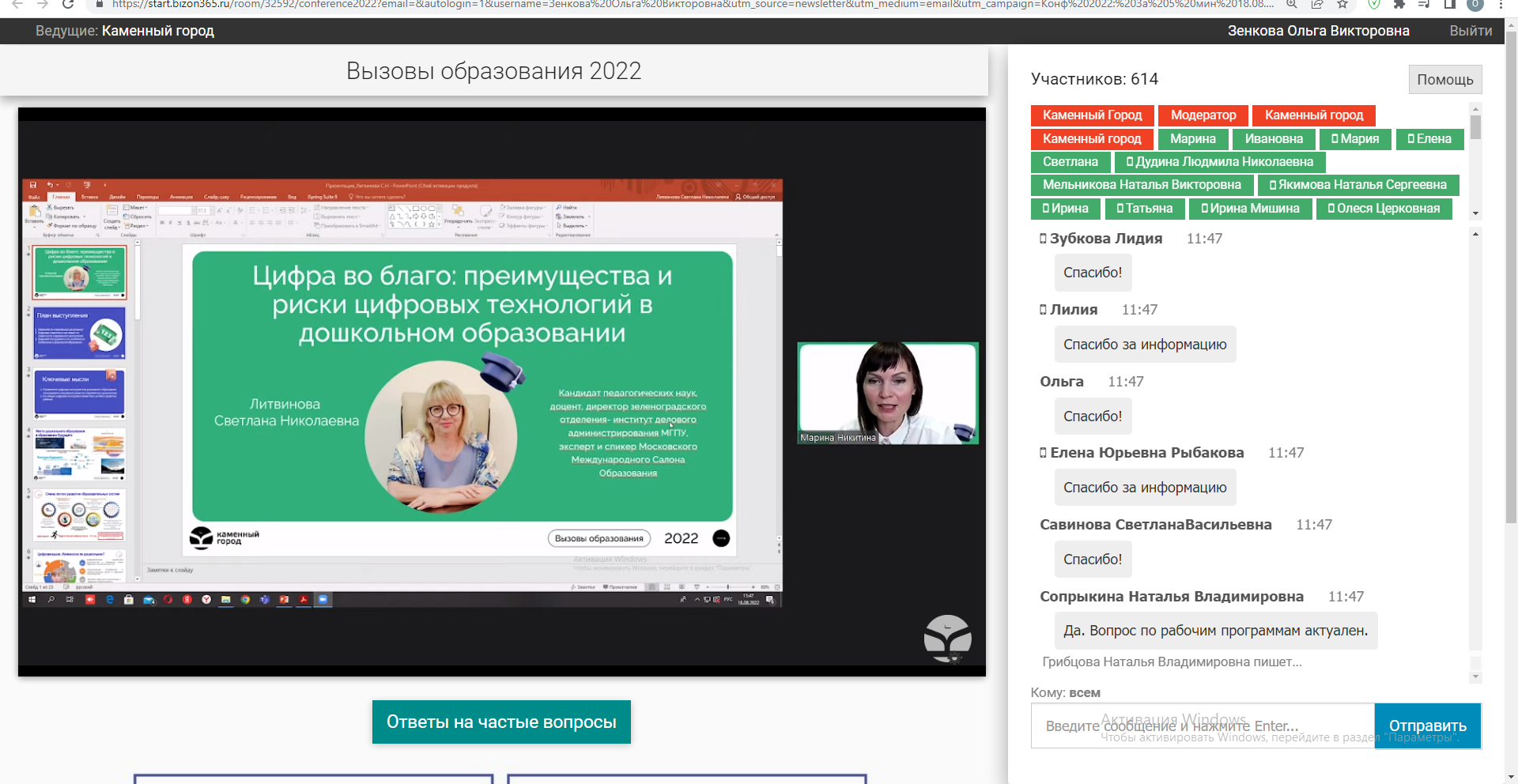The image size is (1518, 784).
Task: Click the Каменный город logo watermark on video
Action: pyautogui.click(x=947, y=638)
